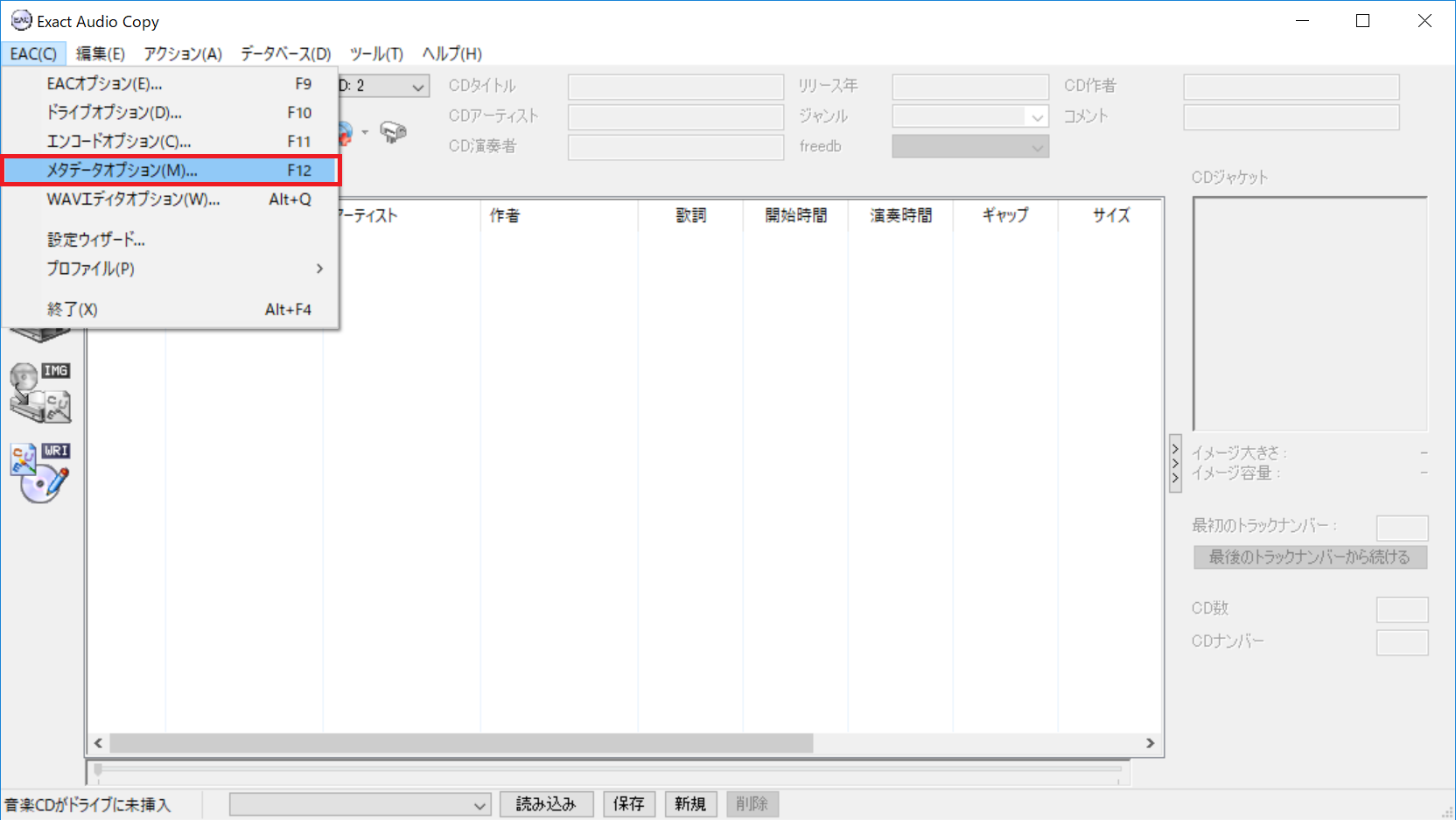Click 最後のトラックナンバーから続ける button
The image size is (1456, 820).
coord(1310,557)
